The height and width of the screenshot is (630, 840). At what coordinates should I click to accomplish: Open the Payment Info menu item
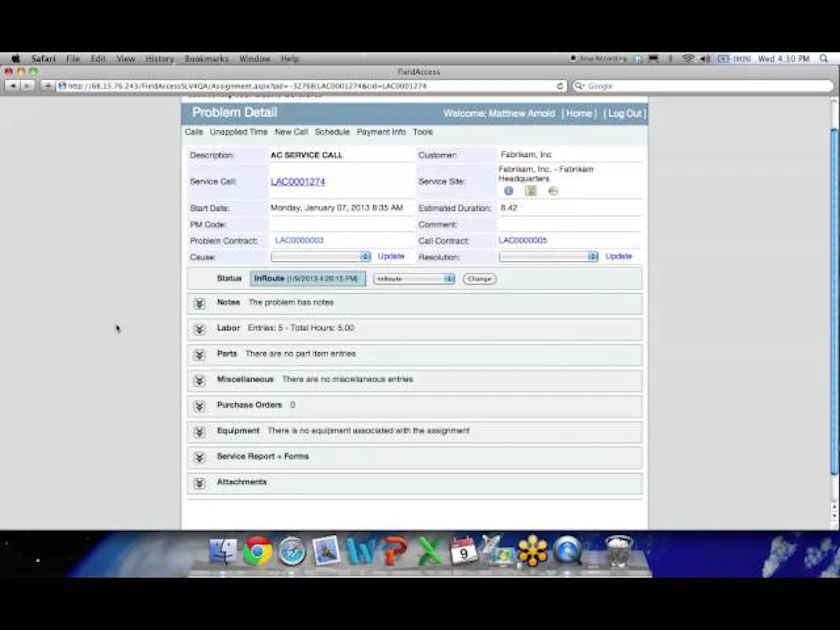[x=381, y=132]
